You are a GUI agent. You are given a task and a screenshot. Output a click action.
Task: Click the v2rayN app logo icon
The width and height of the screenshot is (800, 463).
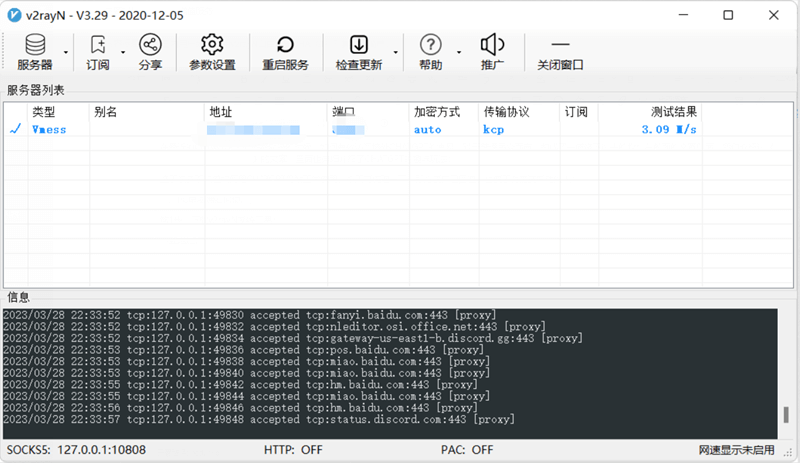click(x=14, y=15)
